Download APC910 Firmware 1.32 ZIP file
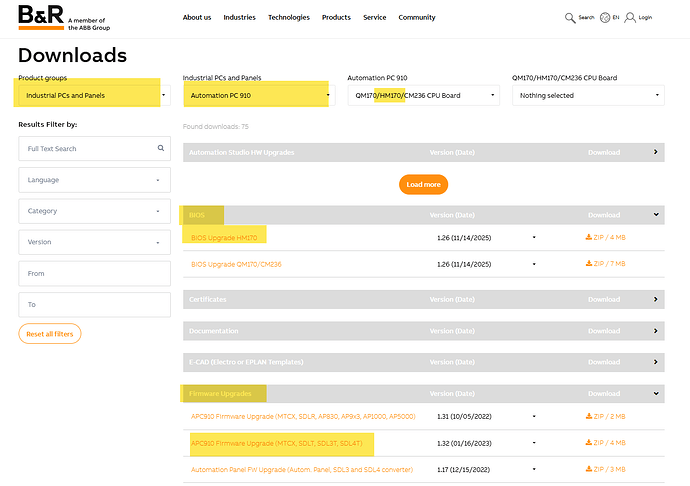690x486 pixels. tap(605, 442)
